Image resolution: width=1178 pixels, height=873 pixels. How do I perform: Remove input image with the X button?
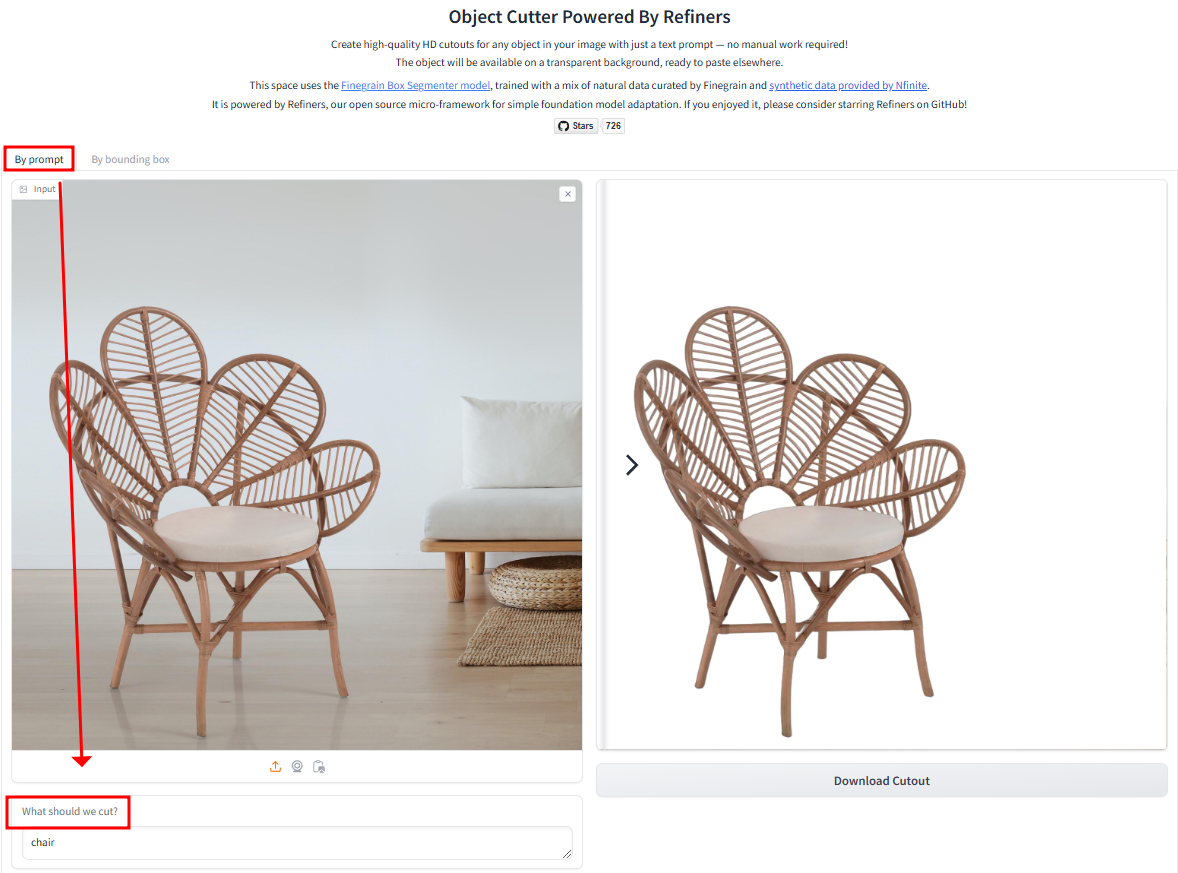click(568, 194)
